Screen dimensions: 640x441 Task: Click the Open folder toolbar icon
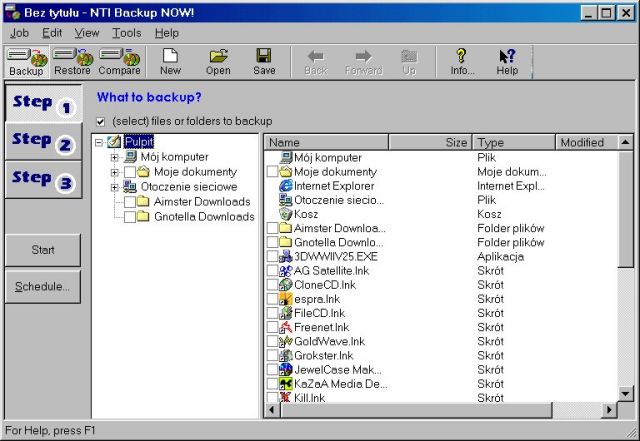point(218,62)
